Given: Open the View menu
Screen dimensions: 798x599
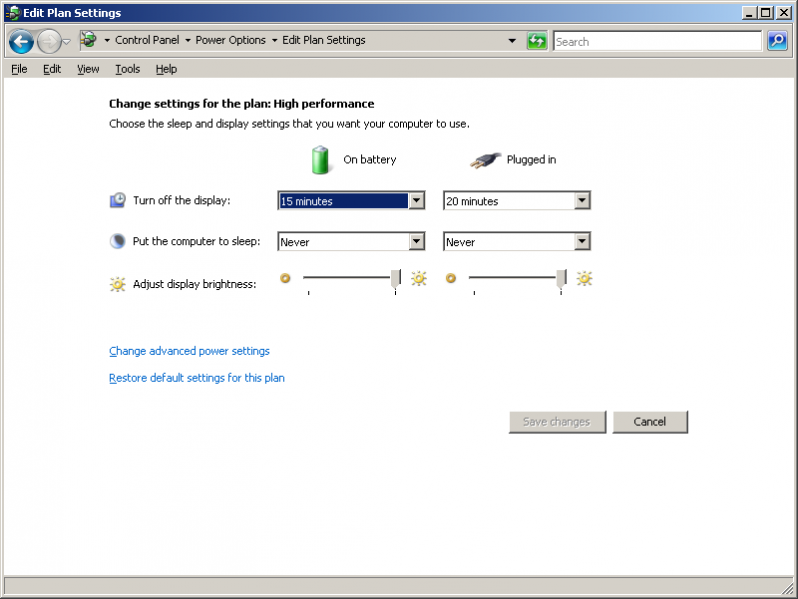Looking at the screenshot, I should click(x=88, y=69).
